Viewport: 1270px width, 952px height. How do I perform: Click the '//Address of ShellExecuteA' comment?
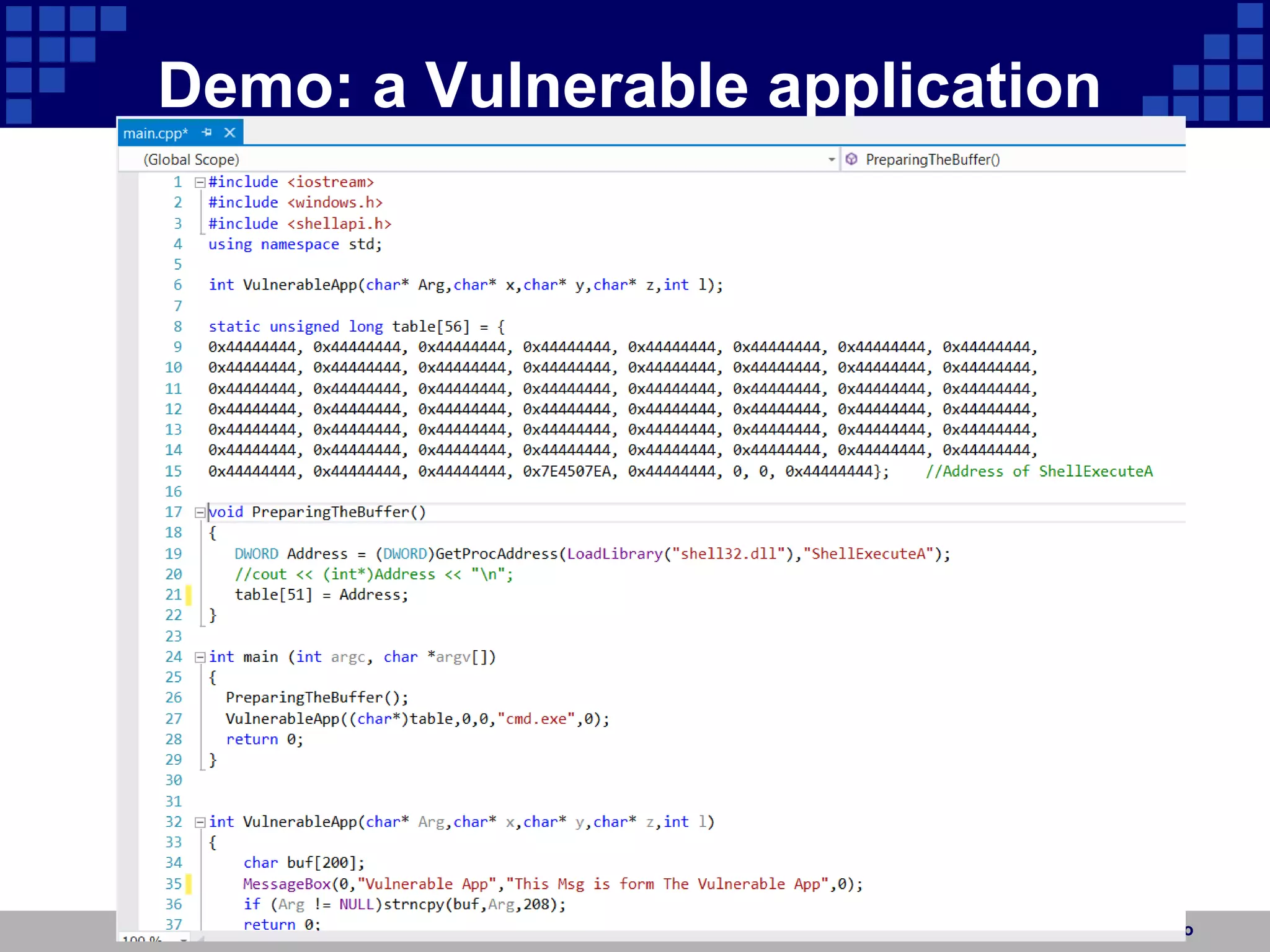[1039, 472]
